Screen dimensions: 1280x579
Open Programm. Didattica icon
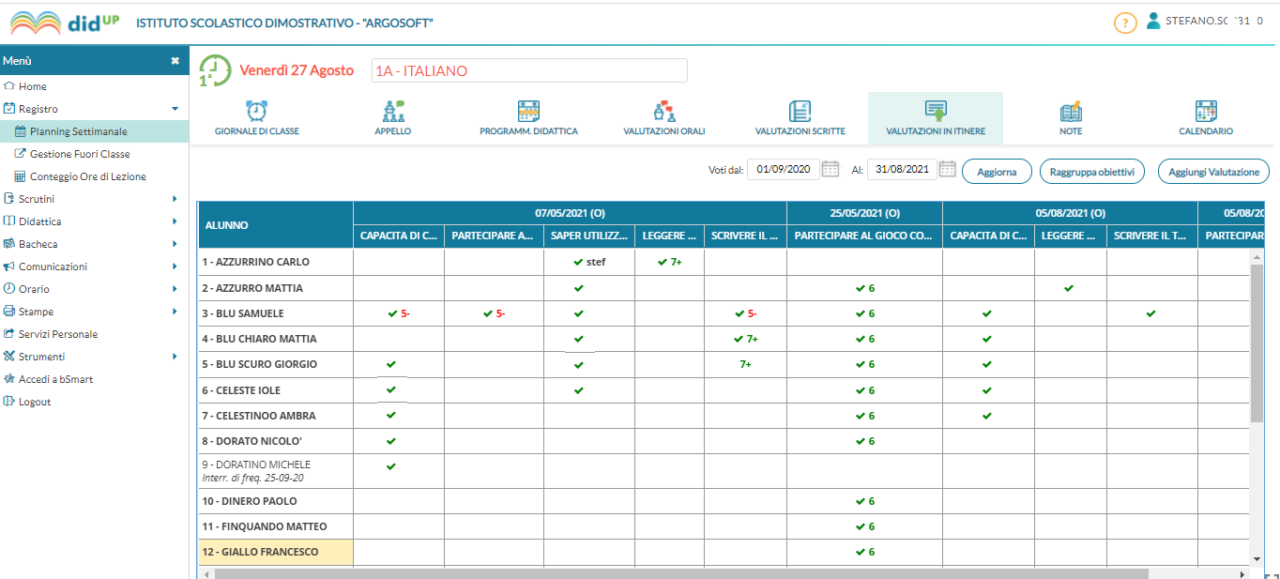(528, 111)
